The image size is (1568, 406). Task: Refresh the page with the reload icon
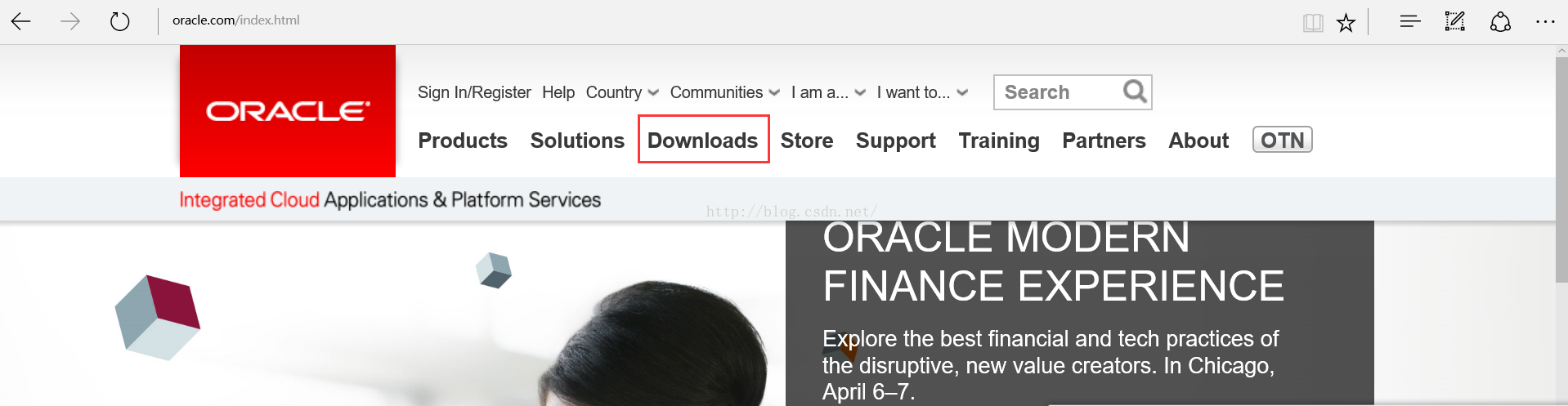[119, 21]
